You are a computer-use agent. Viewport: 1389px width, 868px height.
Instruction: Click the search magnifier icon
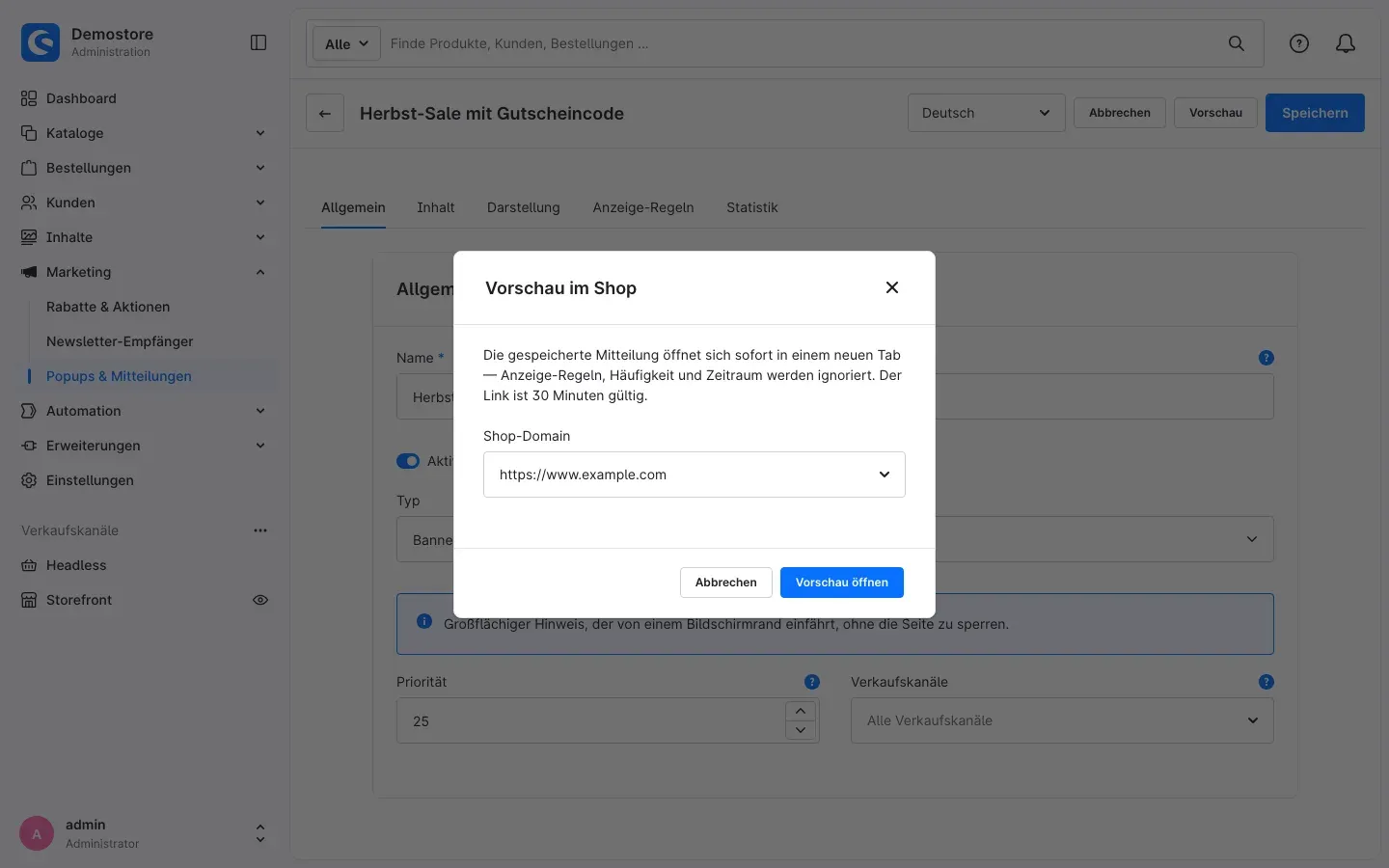1236,43
